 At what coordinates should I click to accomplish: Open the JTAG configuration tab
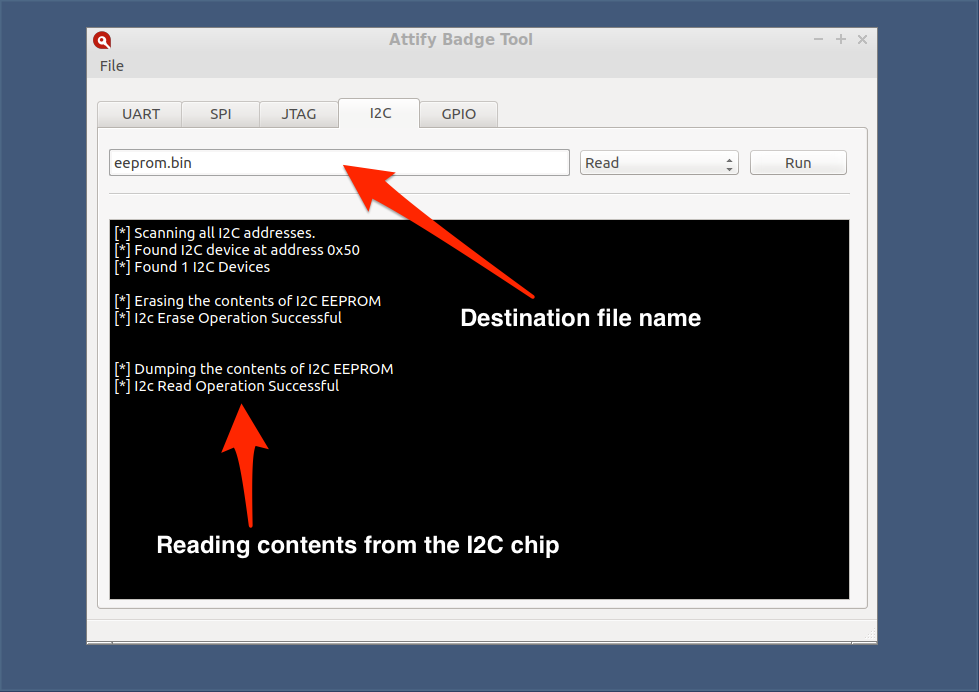pyautogui.click(x=298, y=114)
